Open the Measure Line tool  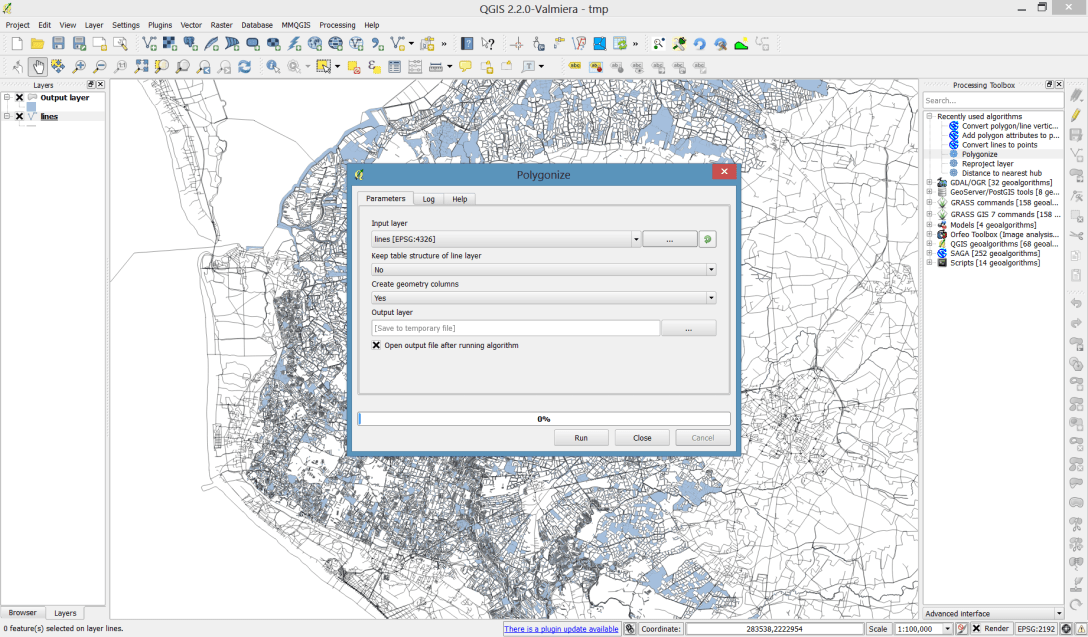click(x=437, y=66)
